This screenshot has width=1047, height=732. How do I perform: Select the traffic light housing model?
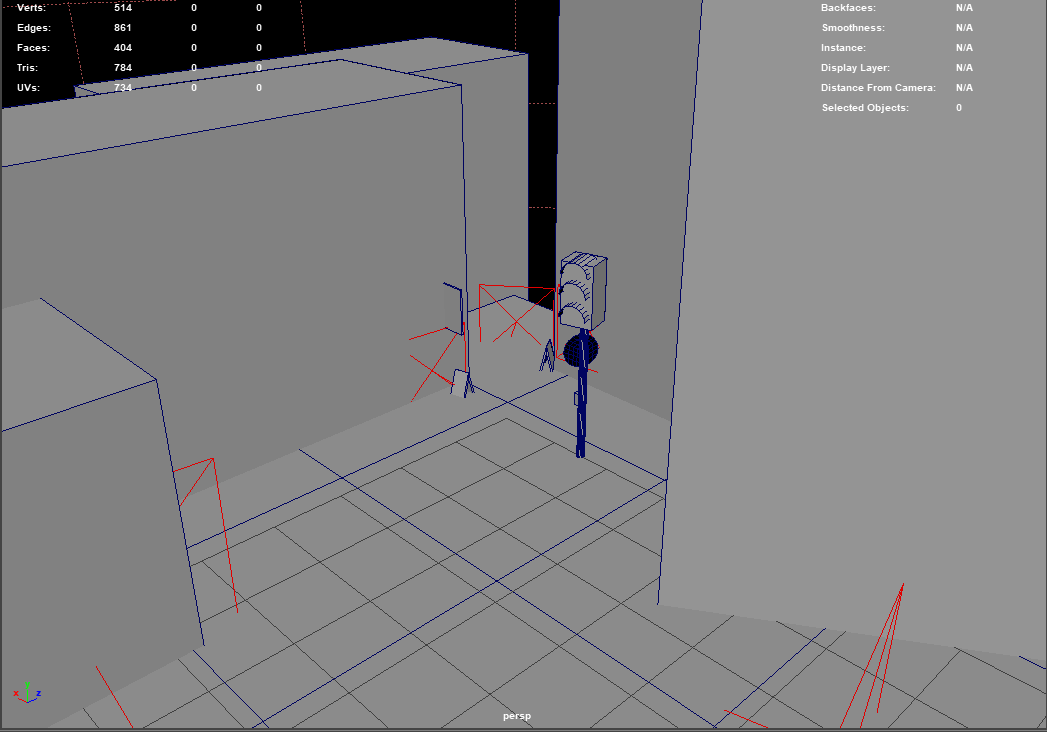coord(584,290)
